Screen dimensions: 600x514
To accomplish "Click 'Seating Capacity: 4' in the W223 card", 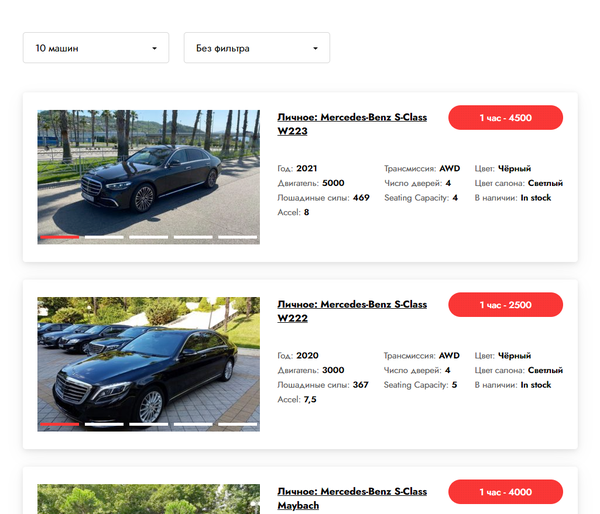I will (x=421, y=198).
